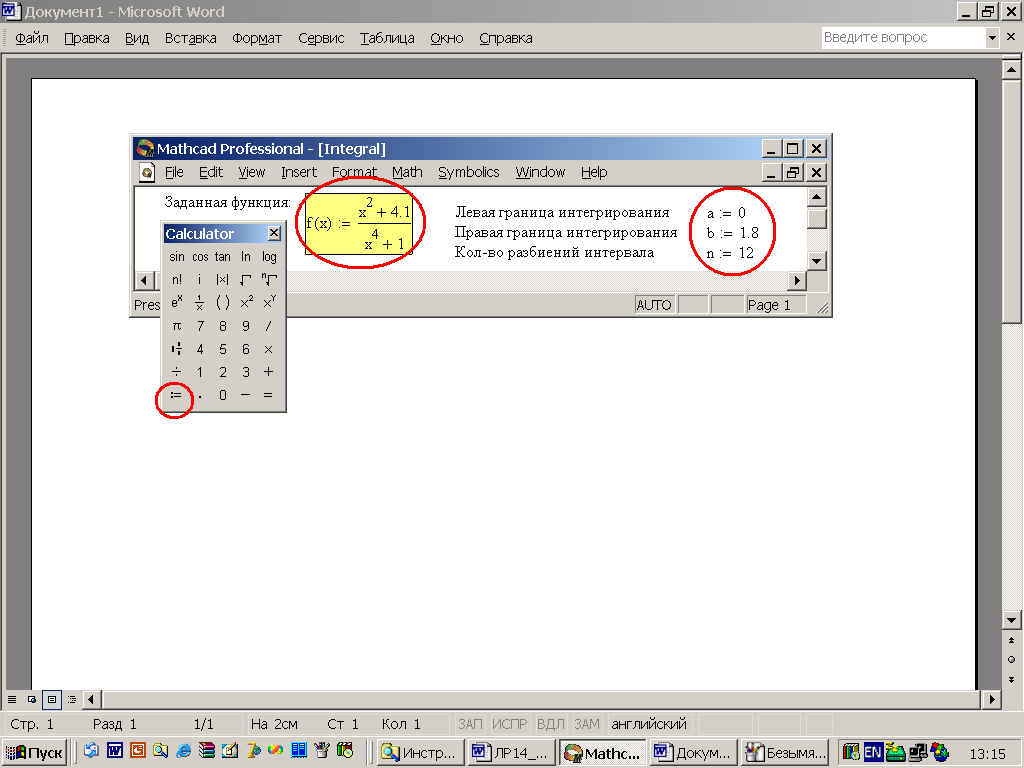The height and width of the screenshot is (768, 1024).
Task: Click the parentheses ( ) button
Action: click(x=223, y=302)
